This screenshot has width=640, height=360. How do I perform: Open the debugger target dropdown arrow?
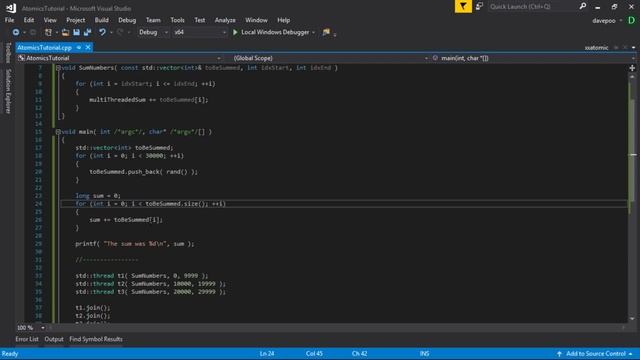click(313, 32)
